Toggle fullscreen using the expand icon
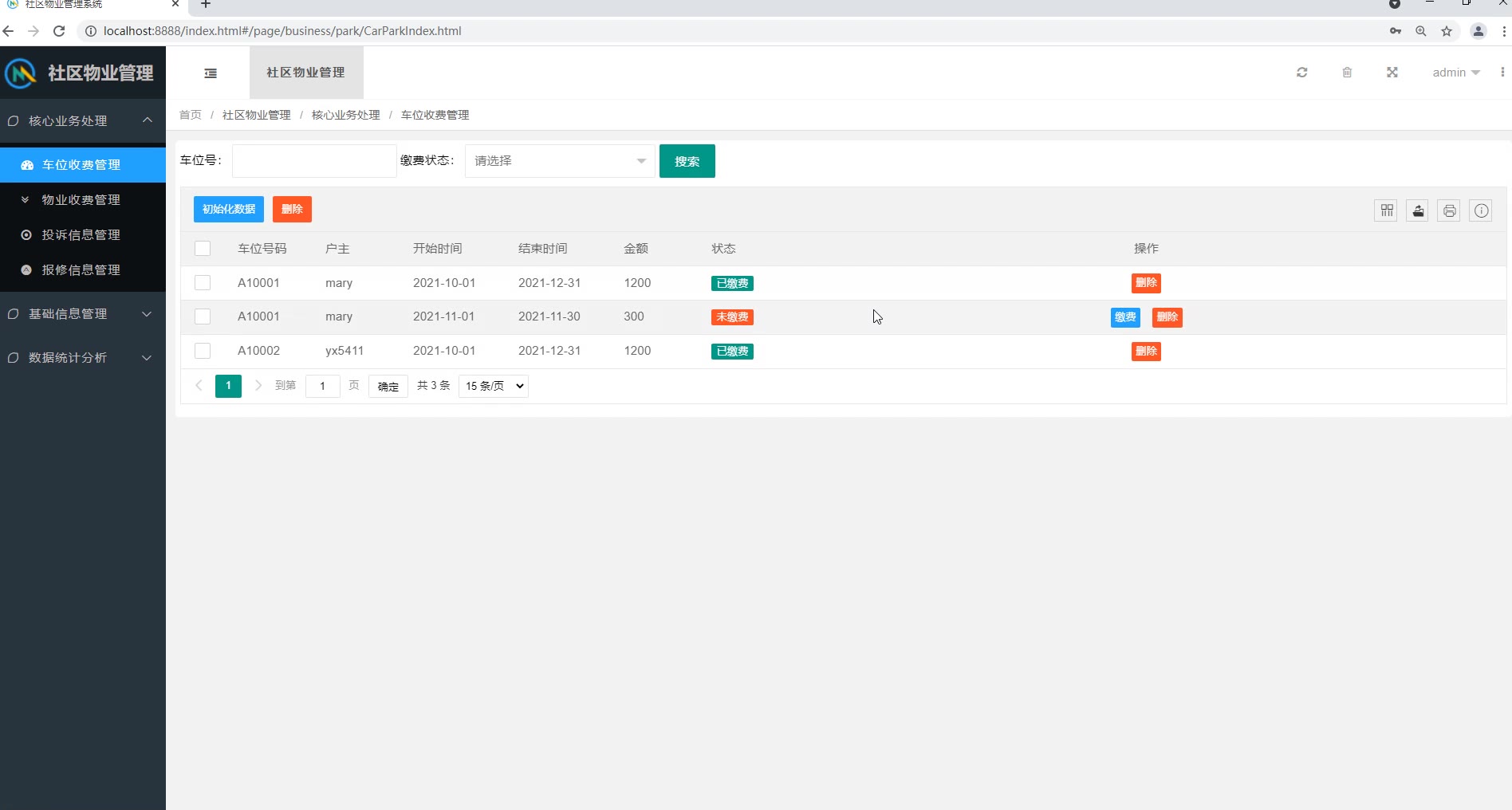The width and height of the screenshot is (1512, 810). click(1392, 73)
